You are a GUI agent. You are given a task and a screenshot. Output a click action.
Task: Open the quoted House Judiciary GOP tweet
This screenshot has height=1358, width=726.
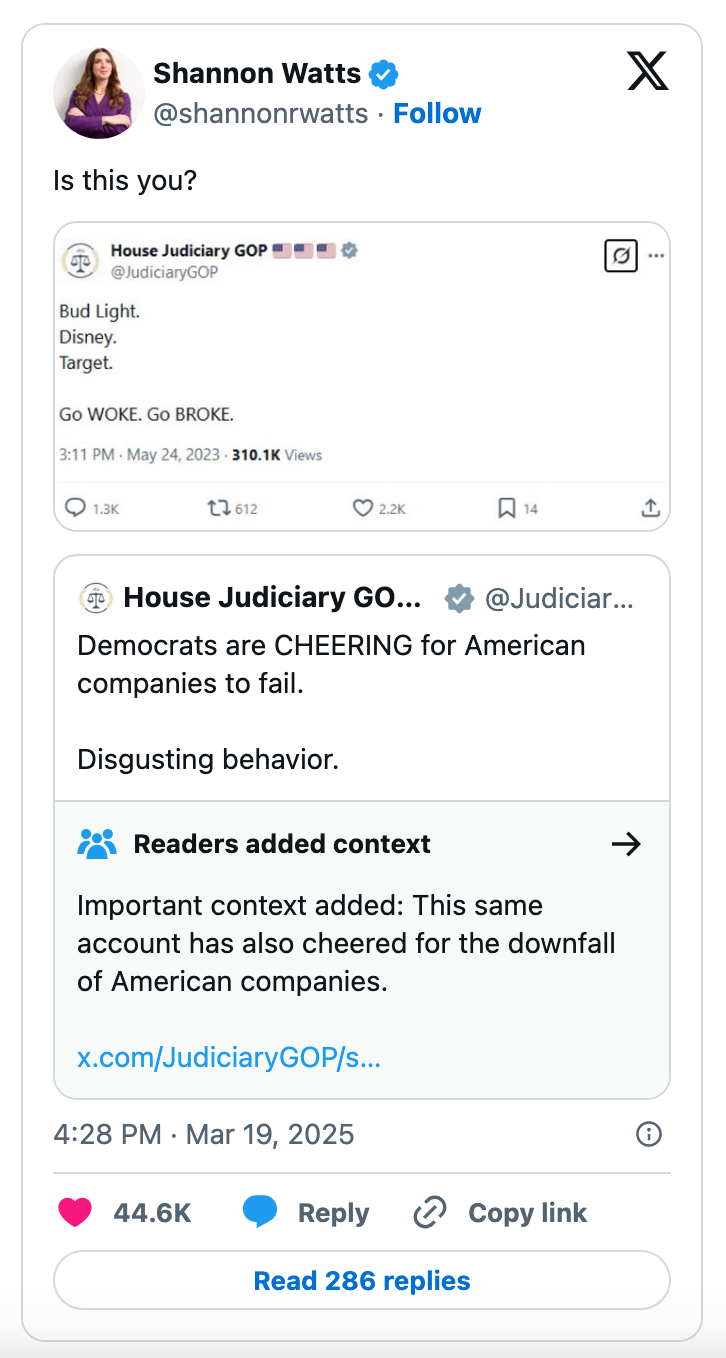pyautogui.click(x=362, y=678)
